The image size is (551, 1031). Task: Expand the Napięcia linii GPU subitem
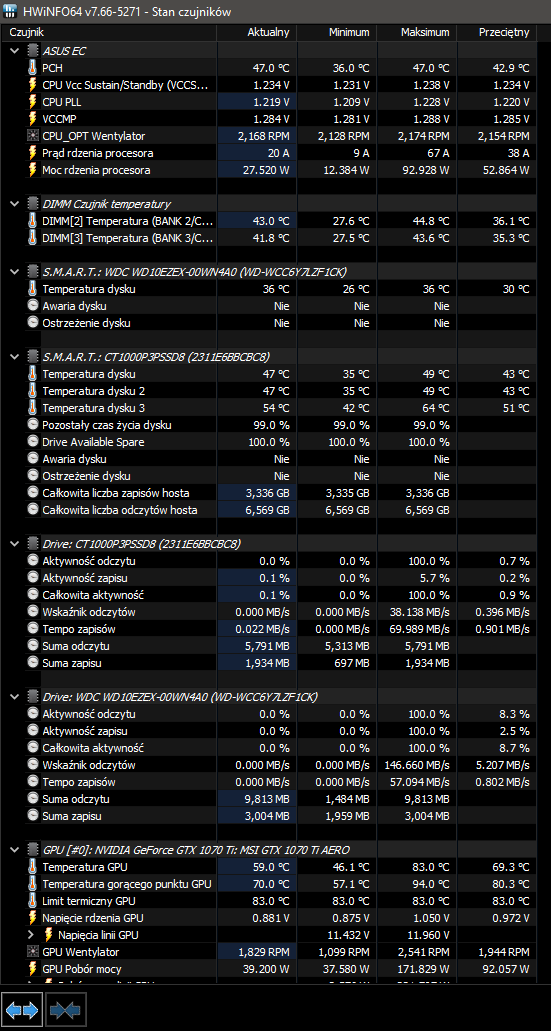pos(30,934)
